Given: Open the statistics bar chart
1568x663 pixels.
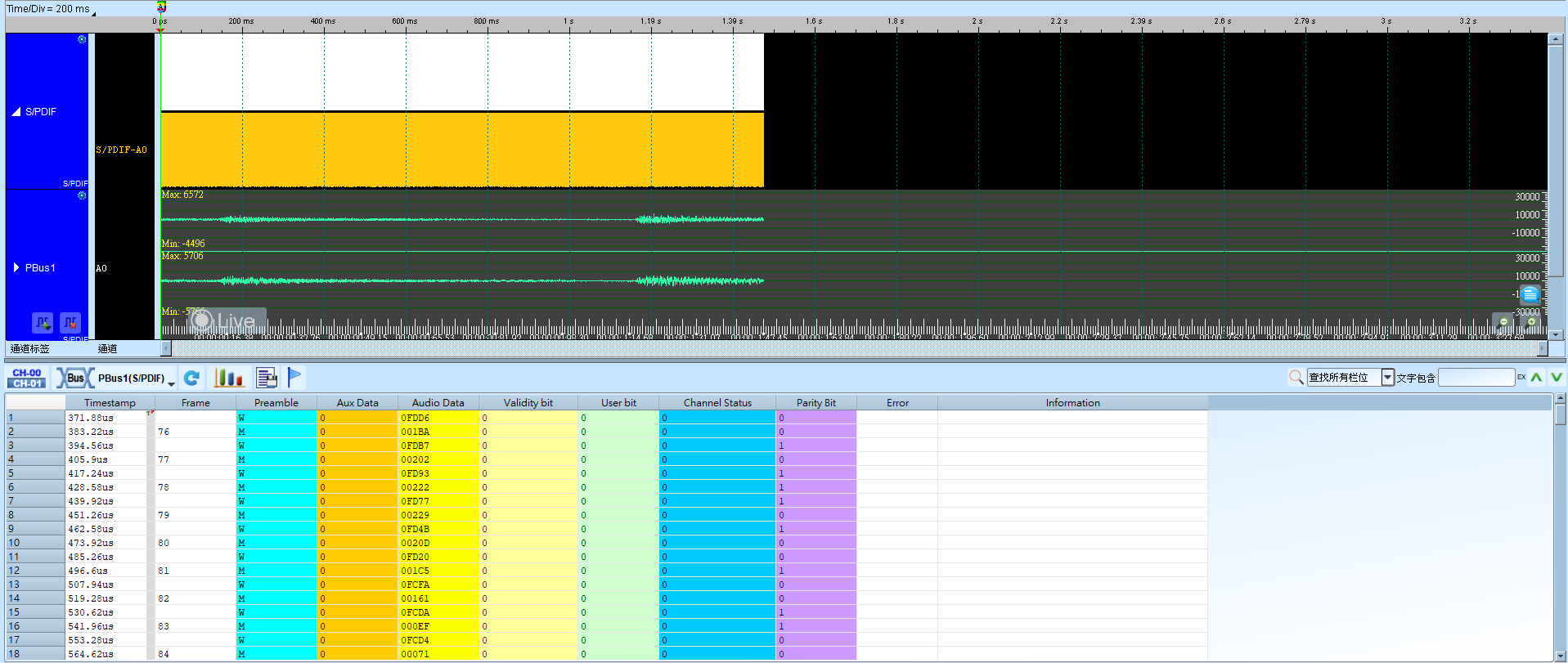Looking at the screenshot, I should point(229,378).
